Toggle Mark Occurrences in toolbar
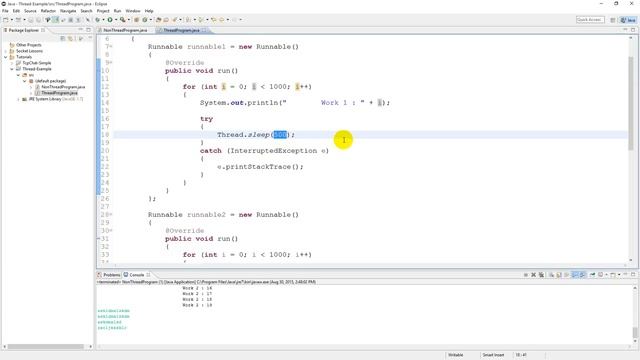Image resolution: width=640 pixels, height=360 pixels. 55,20
